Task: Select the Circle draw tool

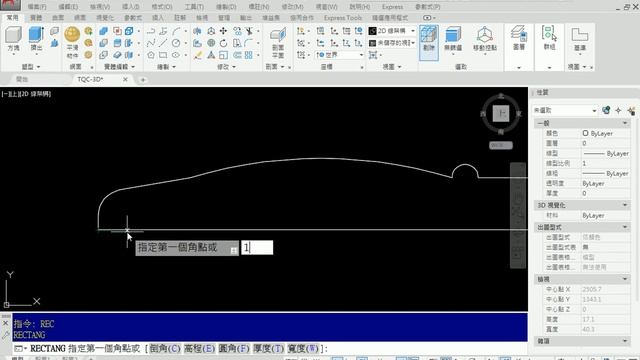Action: tap(176, 43)
